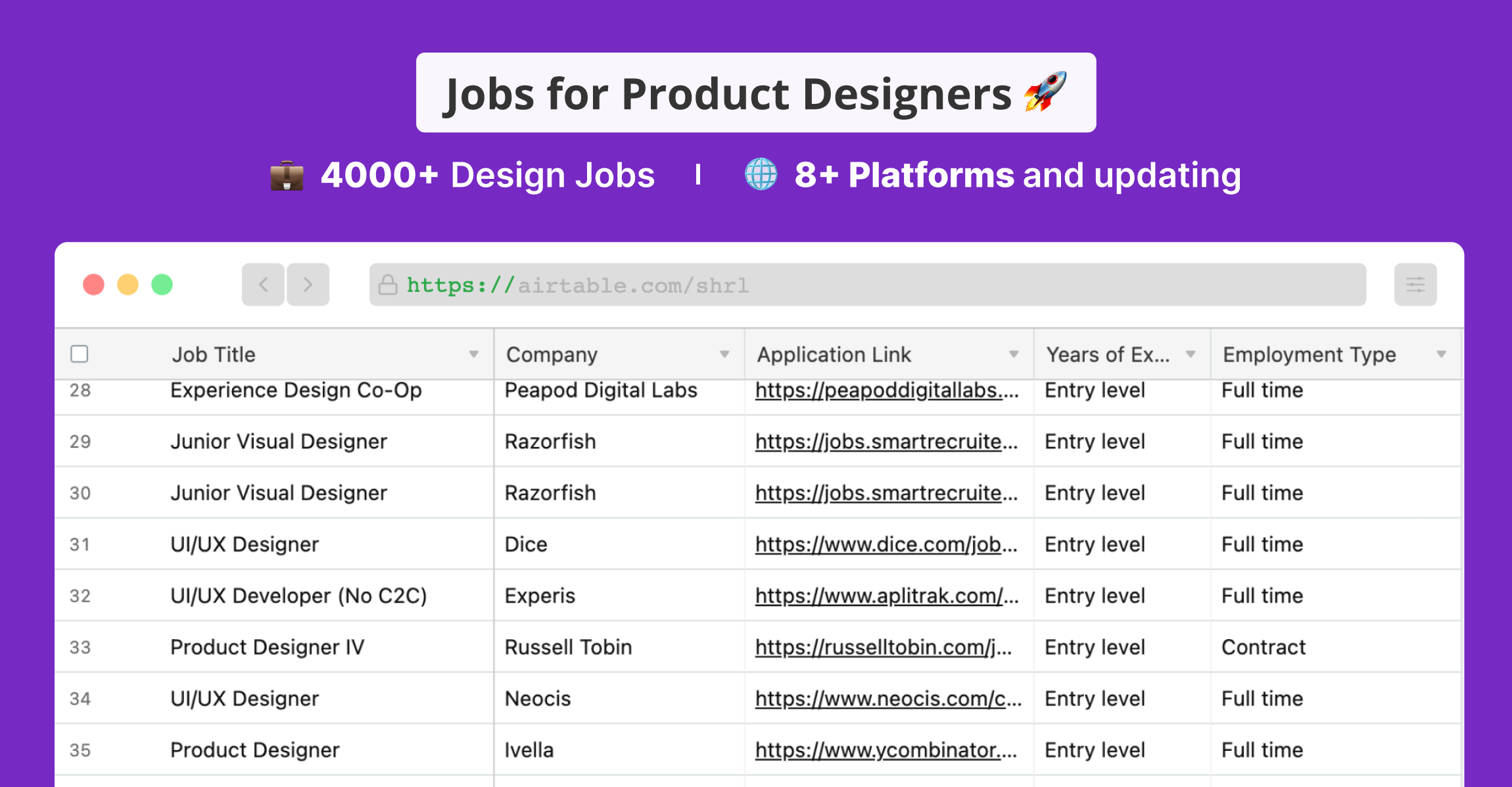
Task: Open the Company column dropdown arrow
Action: pyautogui.click(x=724, y=354)
